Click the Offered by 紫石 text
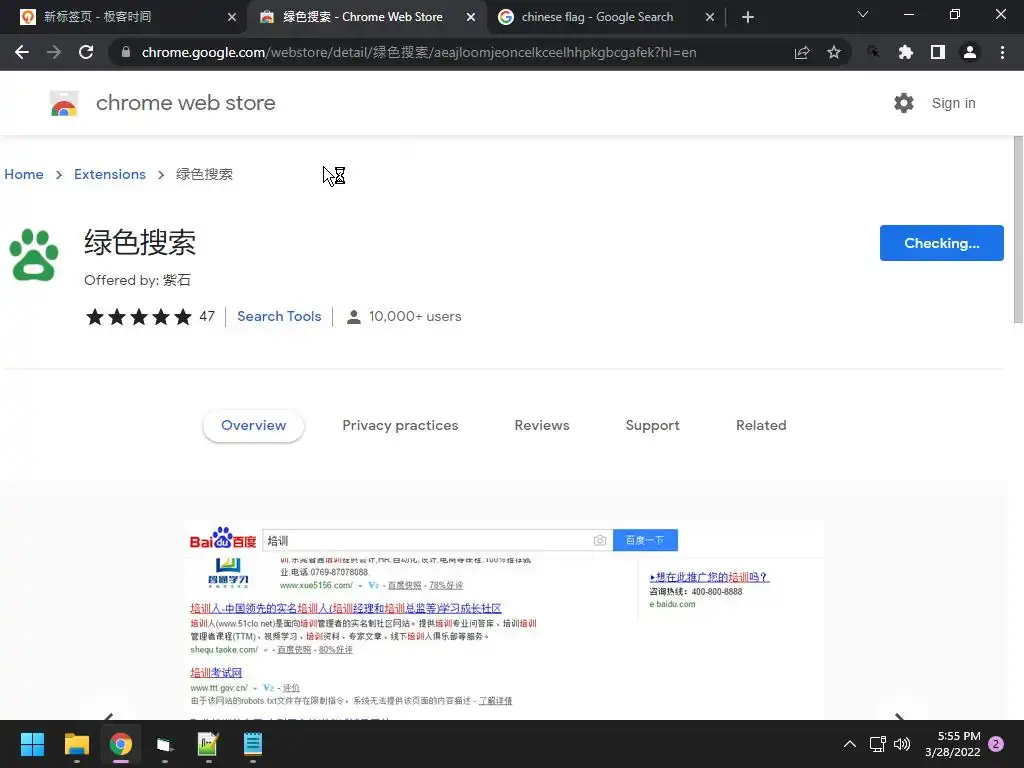Screen dimensions: 1024x768 point(137,280)
